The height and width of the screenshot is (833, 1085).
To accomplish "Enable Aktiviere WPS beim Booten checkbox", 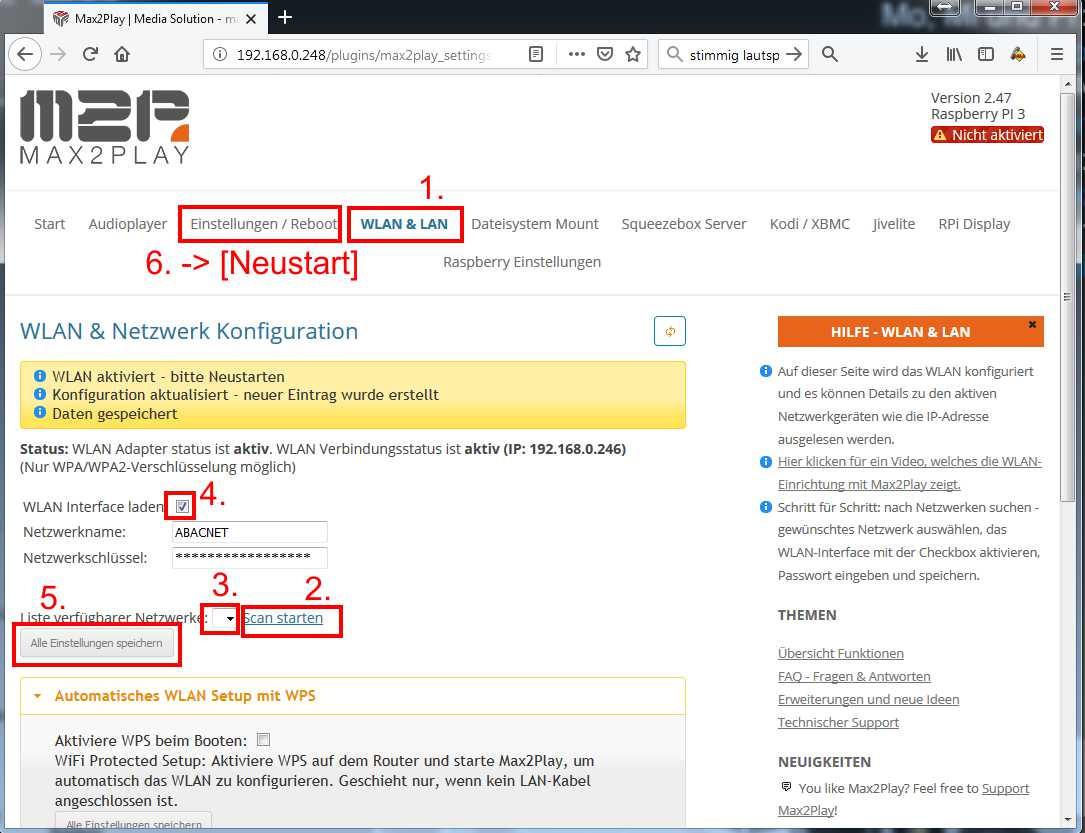I will pyautogui.click(x=263, y=740).
